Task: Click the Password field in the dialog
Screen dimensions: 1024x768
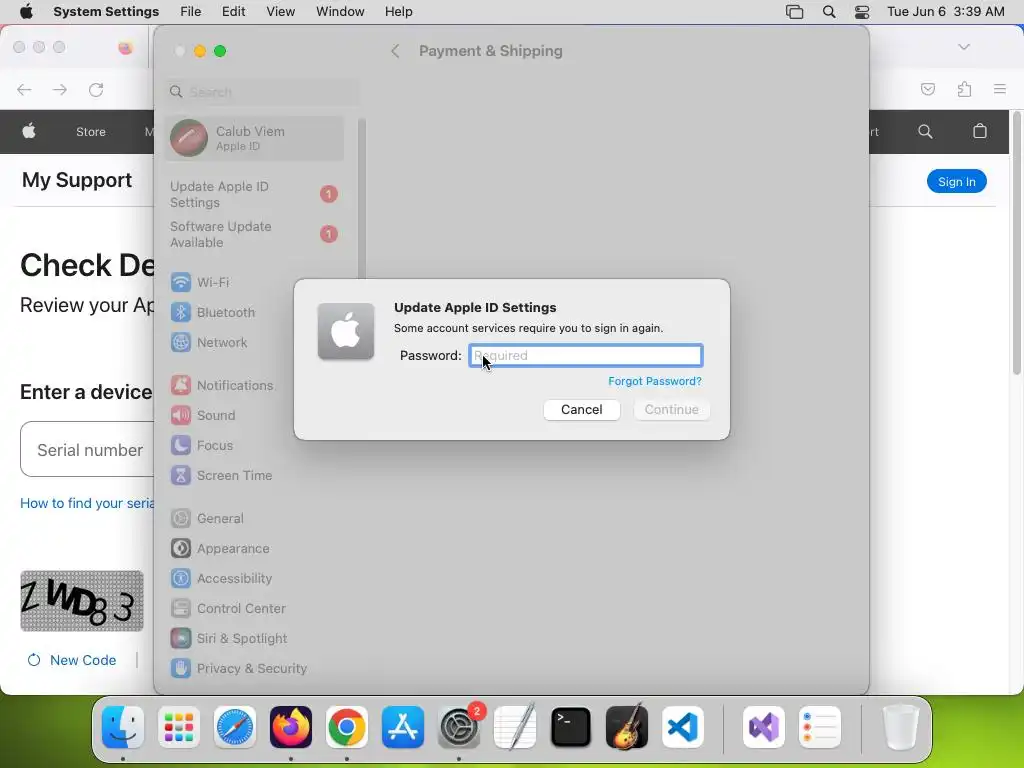Action: point(586,355)
